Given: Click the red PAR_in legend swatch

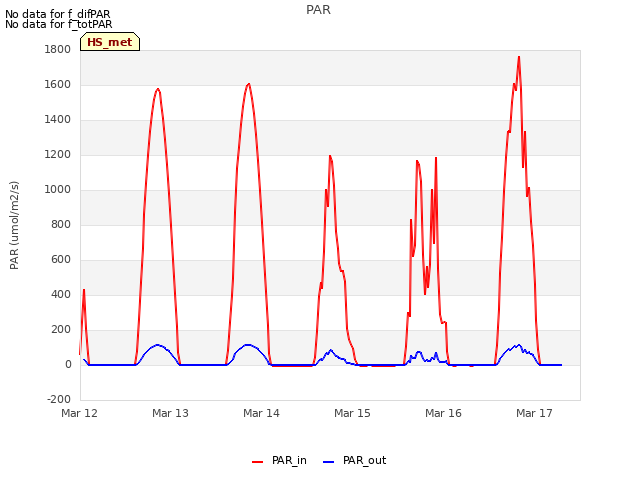Looking at the screenshot, I should tap(257, 462).
